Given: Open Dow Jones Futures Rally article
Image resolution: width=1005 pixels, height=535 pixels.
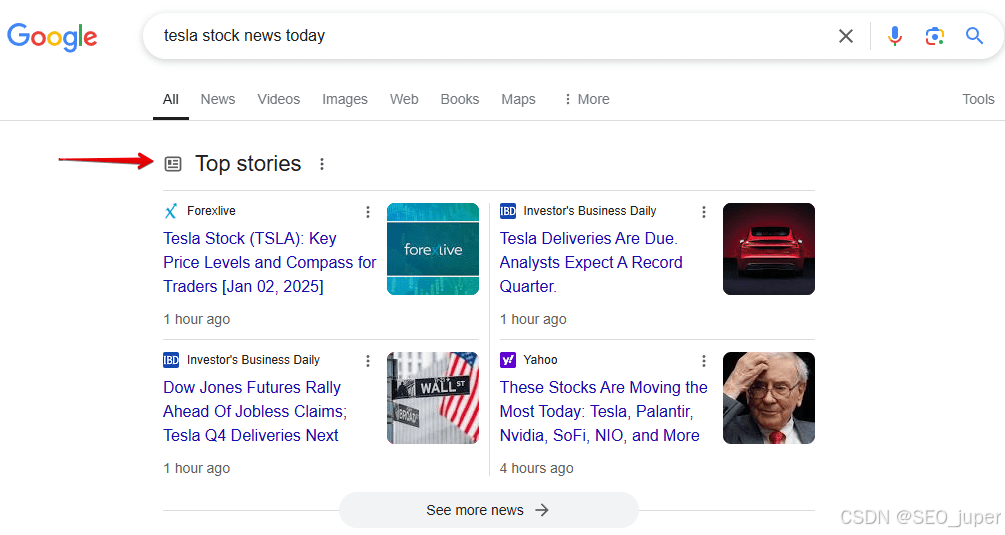Looking at the screenshot, I should 255,412.
